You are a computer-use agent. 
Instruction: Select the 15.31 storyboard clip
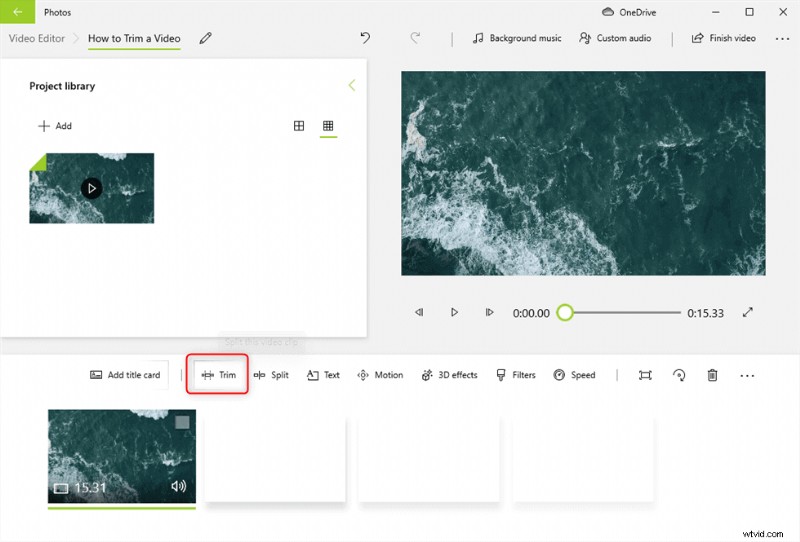click(x=122, y=456)
